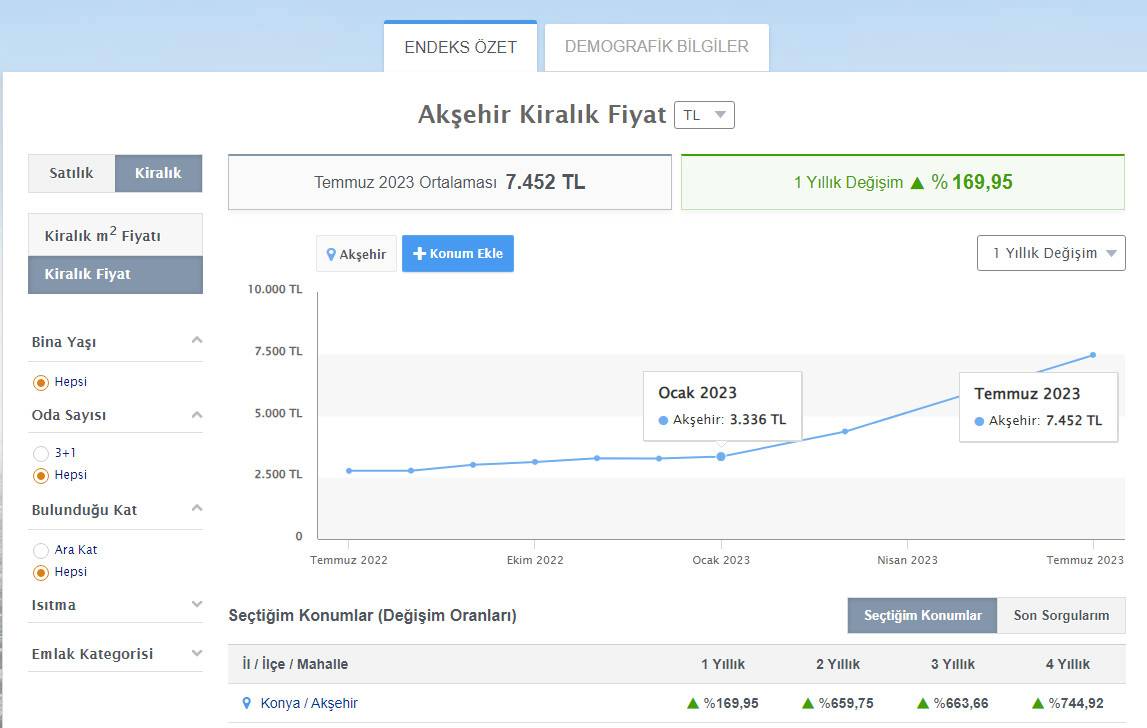The width and height of the screenshot is (1147, 728).
Task: Click the Ocak 2023 chart point
Action: (721, 456)
